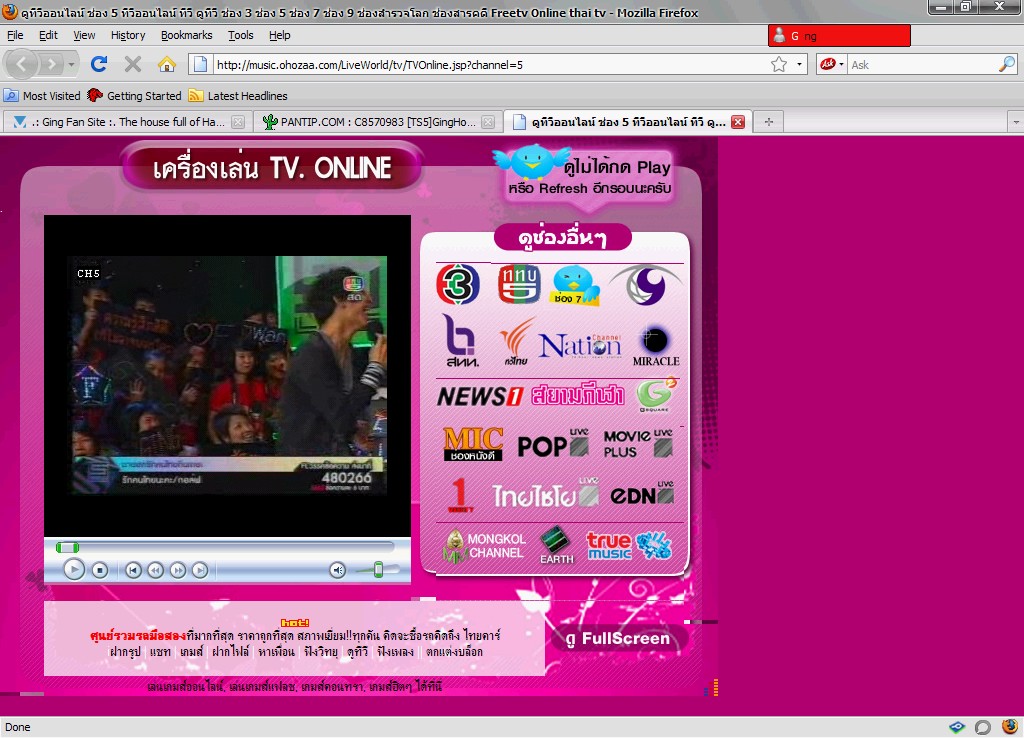This screenshot has width=1024, height=738.
Task: Click the search magnifier icon
Action: click(1007, 64)
